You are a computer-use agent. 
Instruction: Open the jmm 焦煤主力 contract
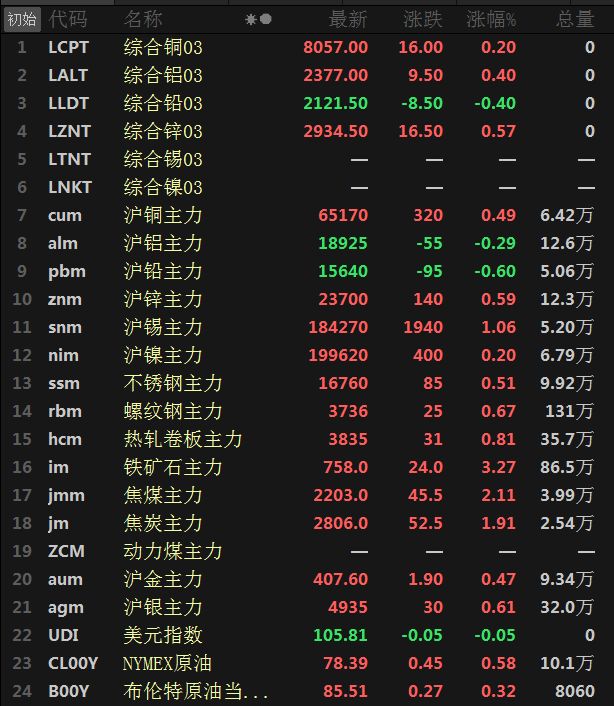pos(307,495)
